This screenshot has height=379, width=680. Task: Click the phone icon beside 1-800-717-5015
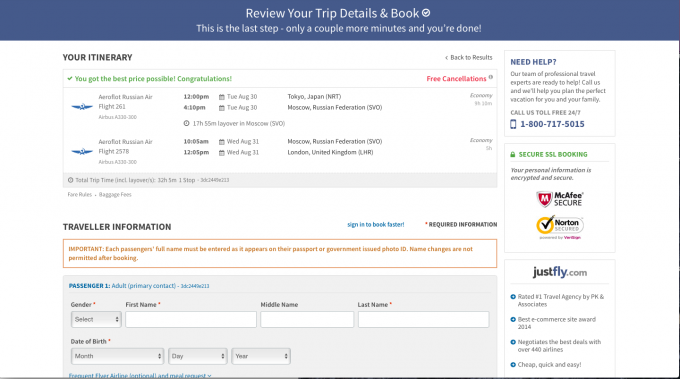pos(513,124)
